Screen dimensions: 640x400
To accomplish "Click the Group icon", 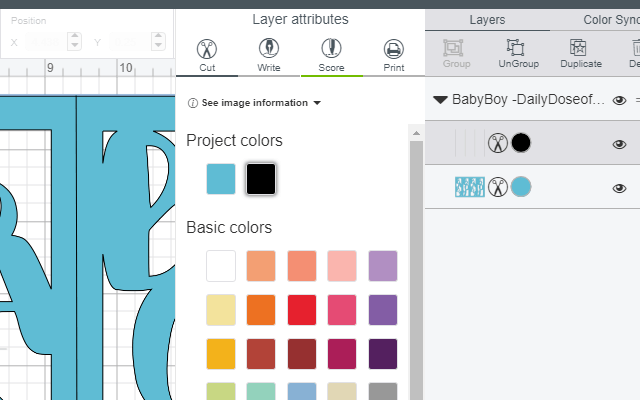I will (456, 53).
